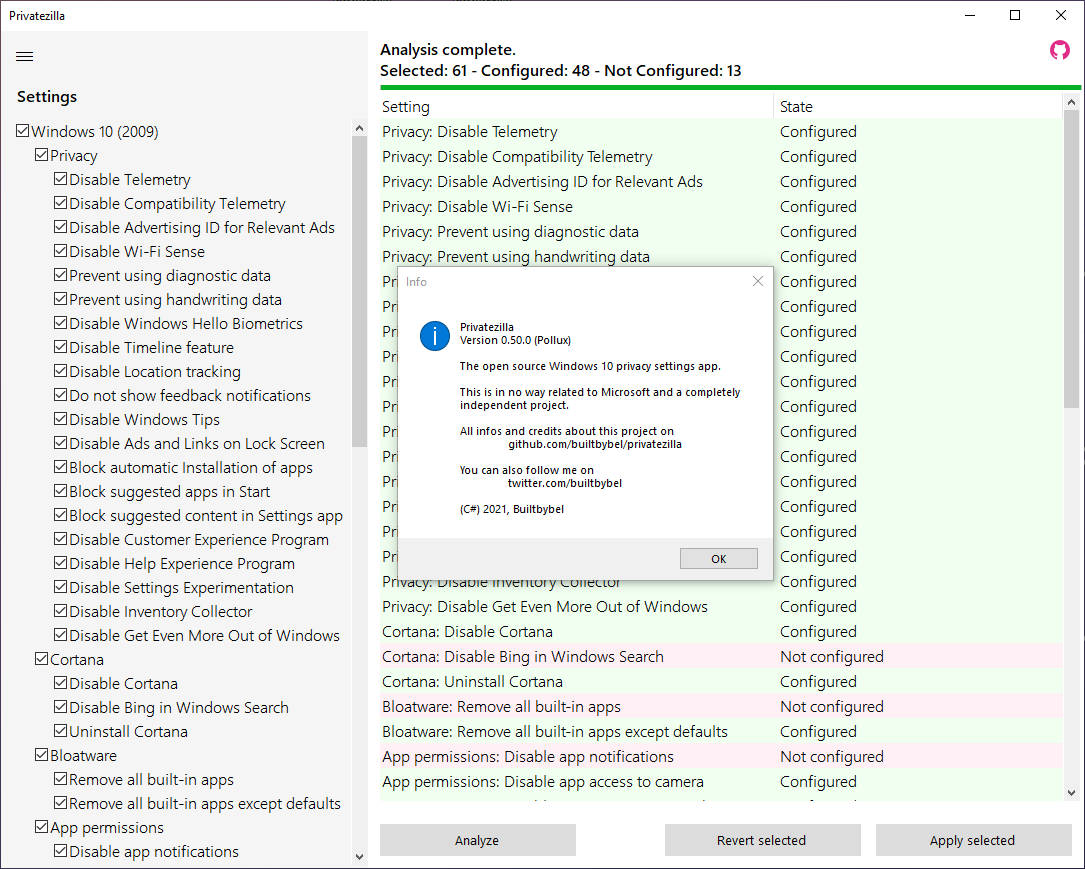Click scroll-down arrow of results list
Viewport: 1085px width, 869px height.
[x=1071, y=793]
